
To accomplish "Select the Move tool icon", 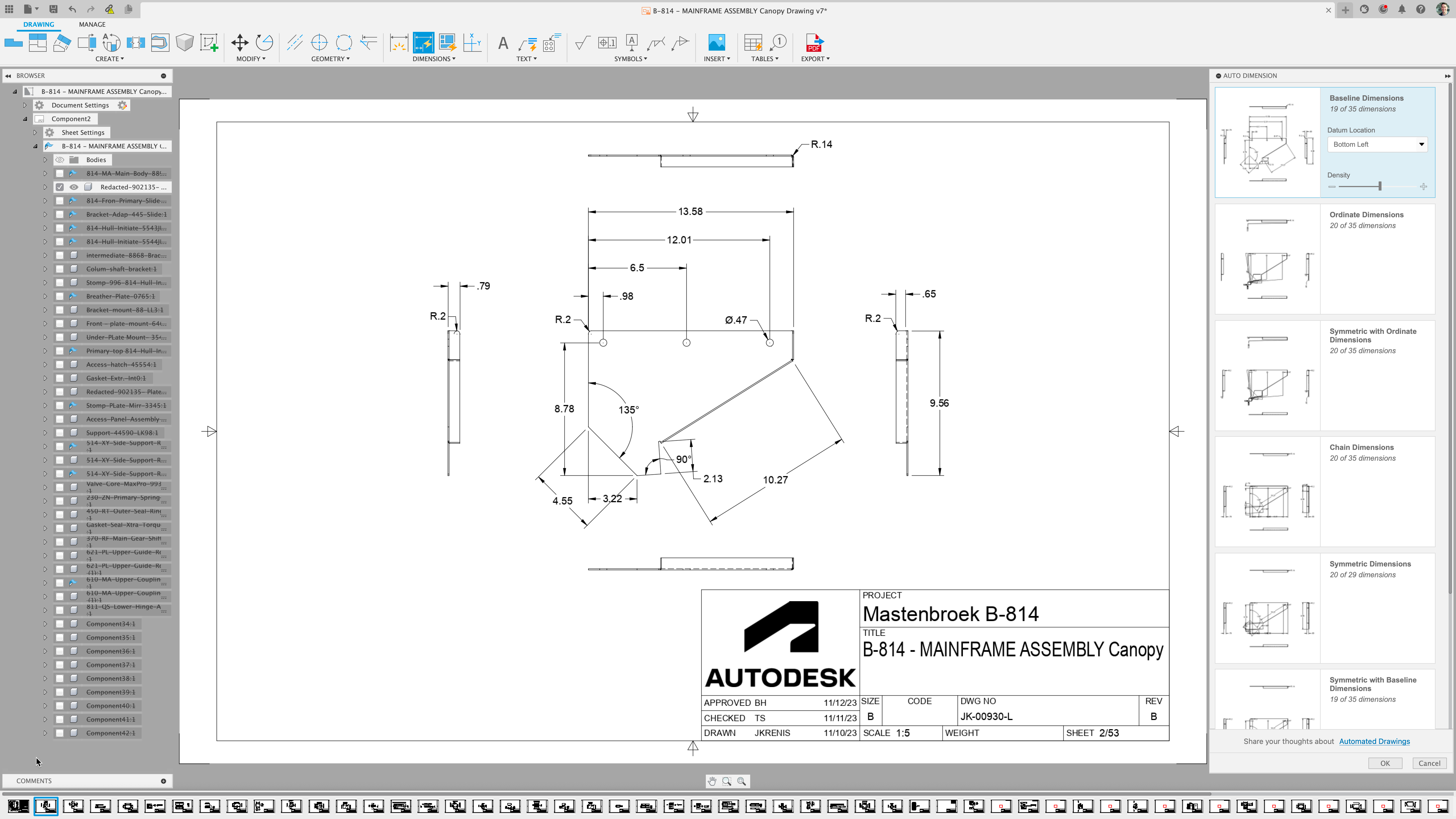I will coord(240,43).
